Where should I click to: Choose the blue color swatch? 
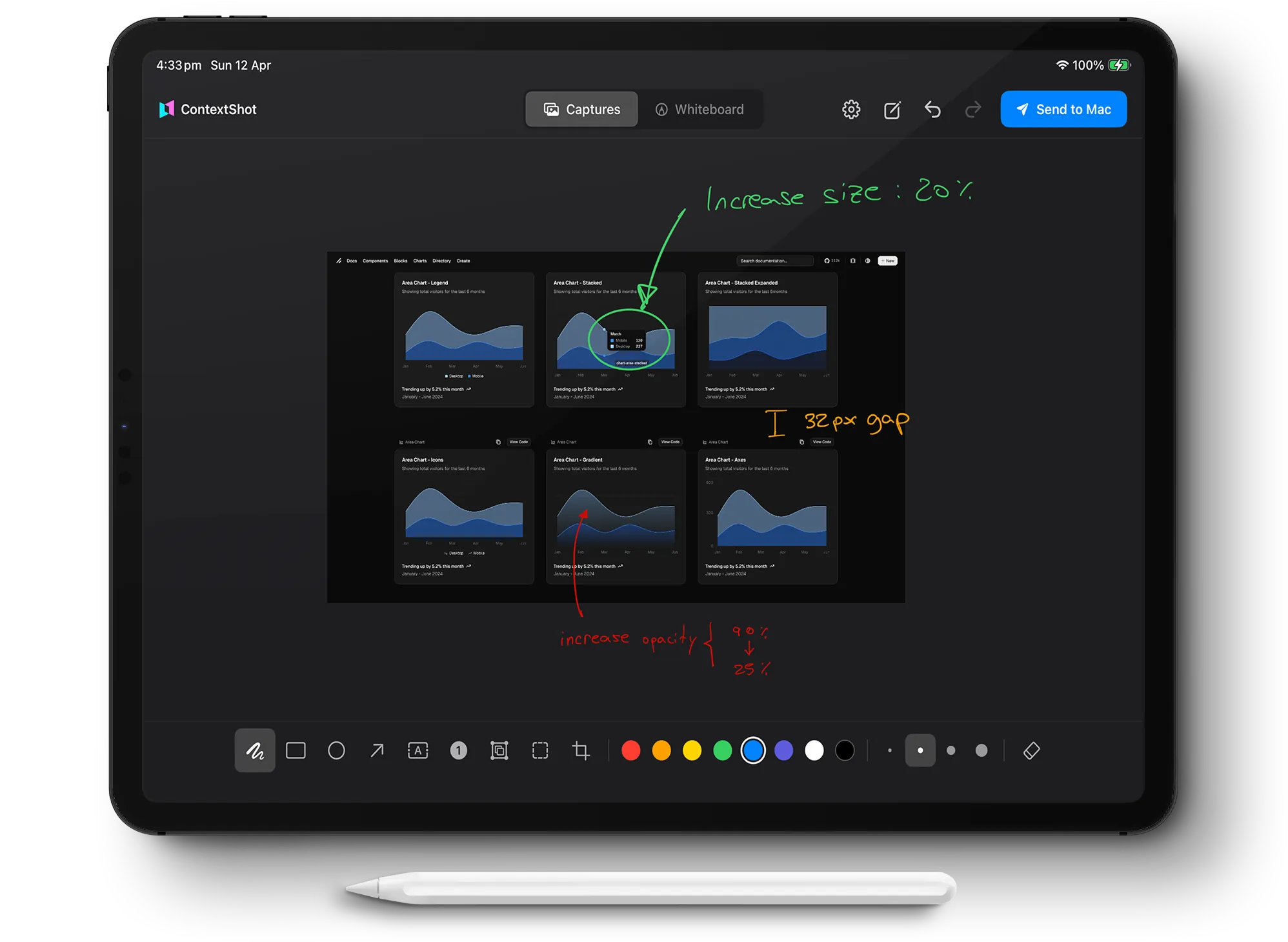coord(753,750)
